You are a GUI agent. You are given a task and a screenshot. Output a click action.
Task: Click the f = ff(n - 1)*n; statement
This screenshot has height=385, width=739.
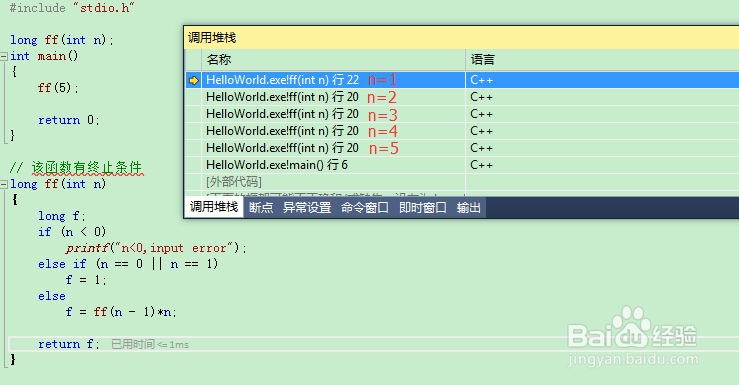point(121,312)
